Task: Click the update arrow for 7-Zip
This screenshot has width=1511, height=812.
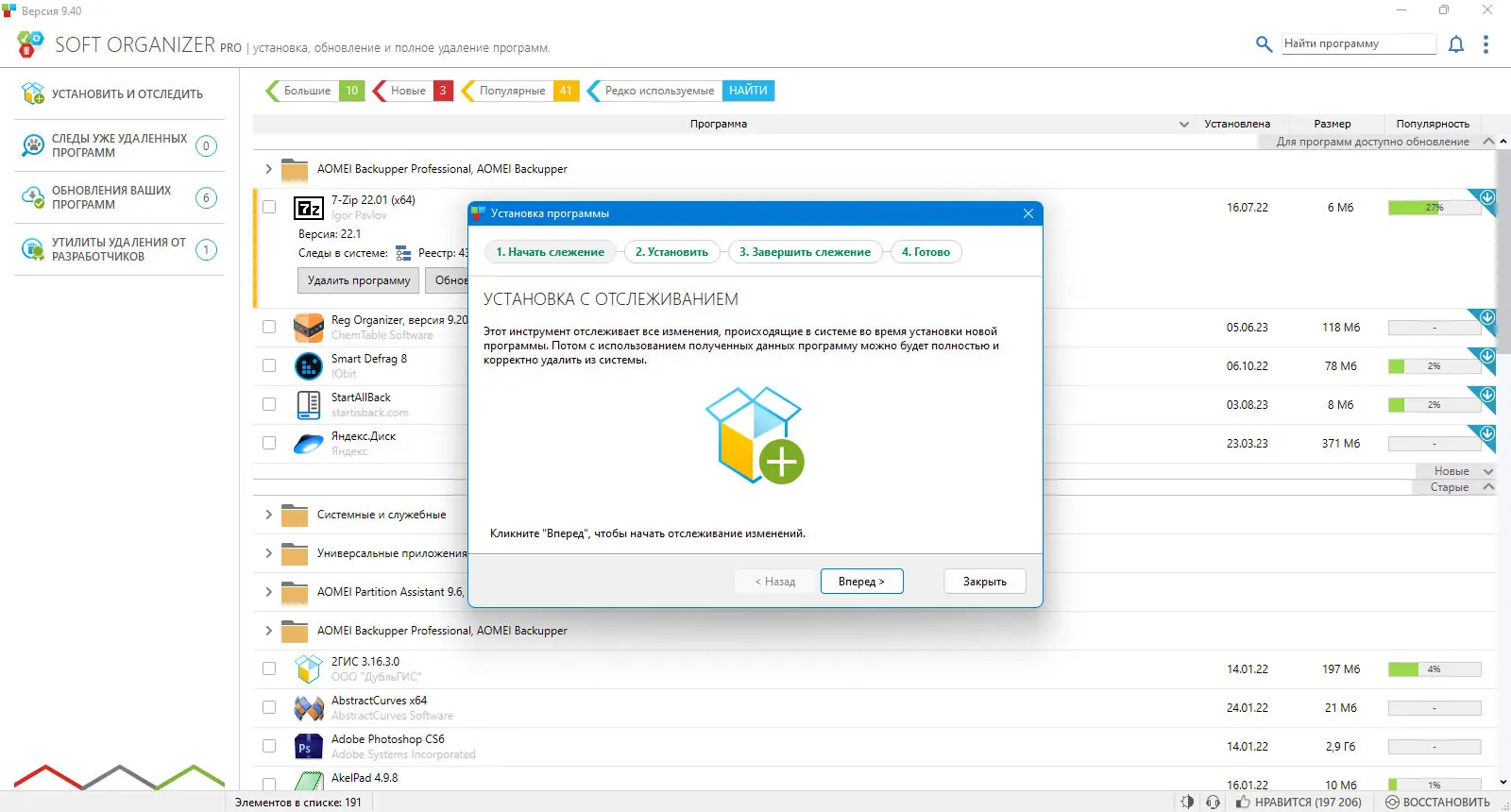Action: (x=1486, y=198)
